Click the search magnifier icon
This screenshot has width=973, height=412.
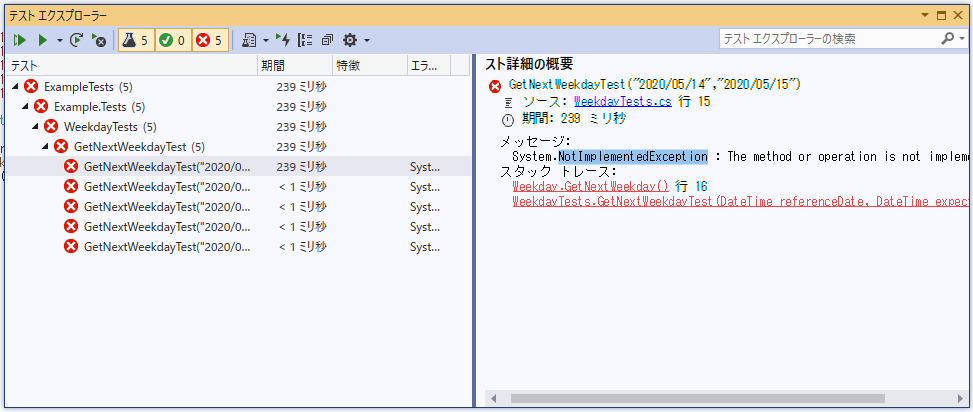click(948, 38)
